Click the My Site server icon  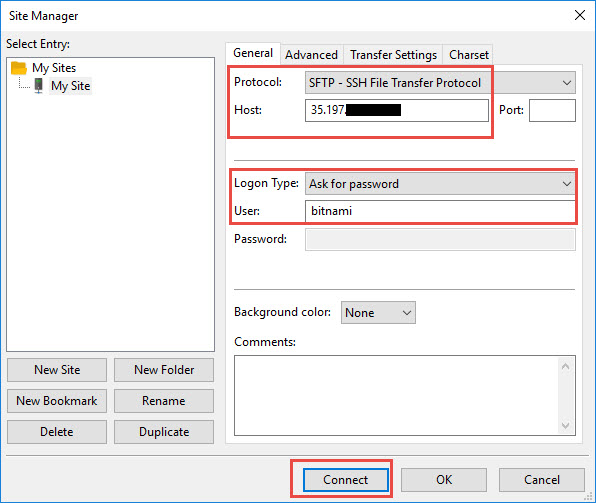coord(38,86)
